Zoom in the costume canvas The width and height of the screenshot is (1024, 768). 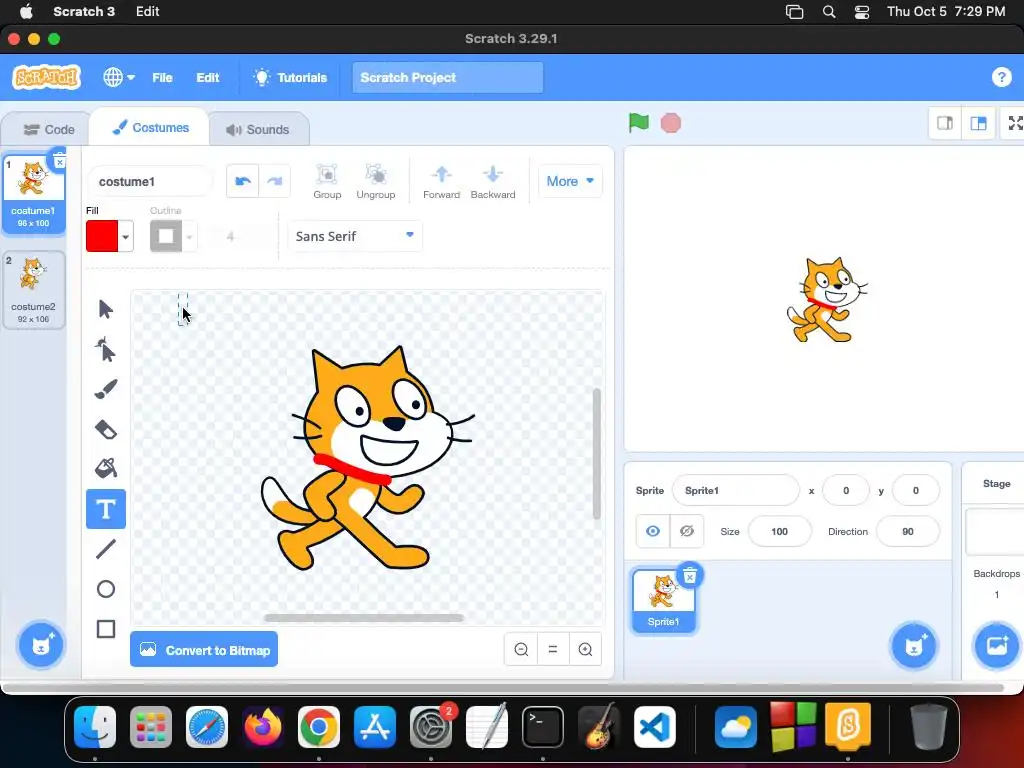coord(585,649)
